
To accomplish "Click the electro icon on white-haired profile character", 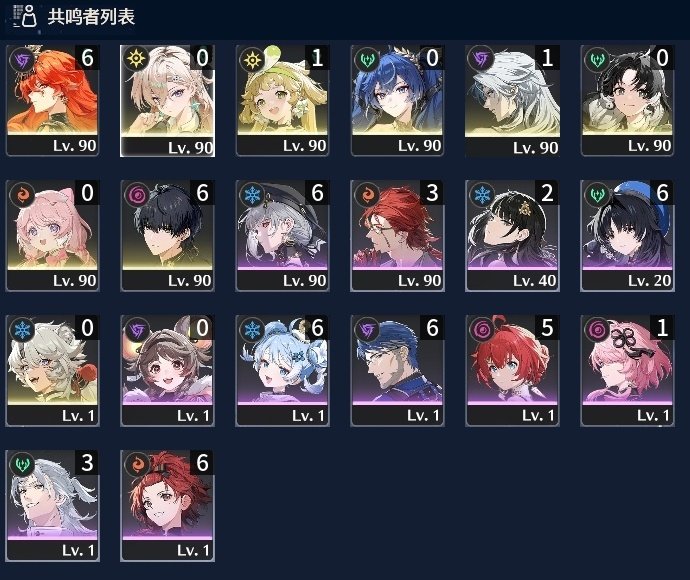I will pyautogui.click(x=481, y=59).
